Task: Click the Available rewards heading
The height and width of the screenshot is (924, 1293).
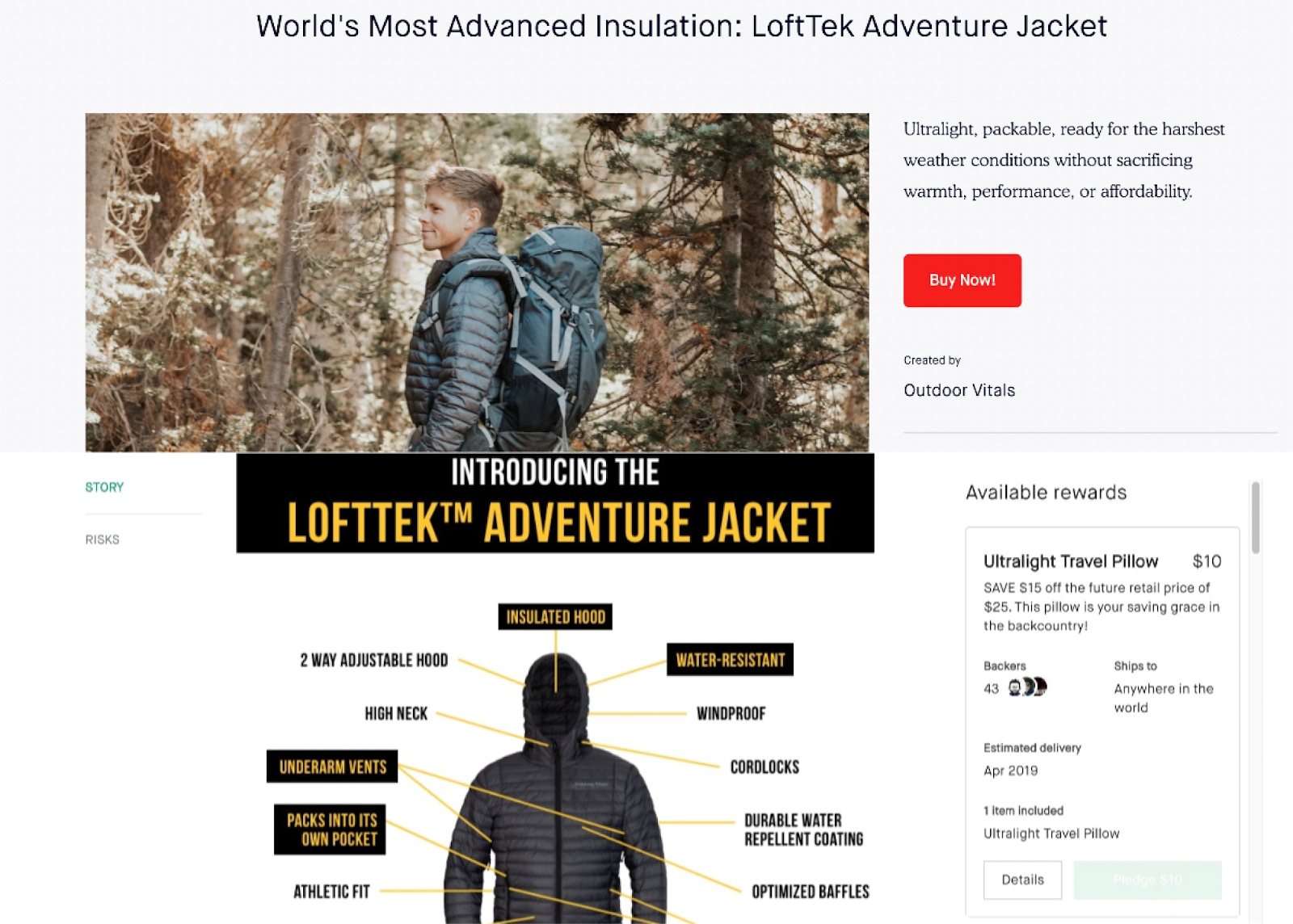Action: [x=1046, y=493]
